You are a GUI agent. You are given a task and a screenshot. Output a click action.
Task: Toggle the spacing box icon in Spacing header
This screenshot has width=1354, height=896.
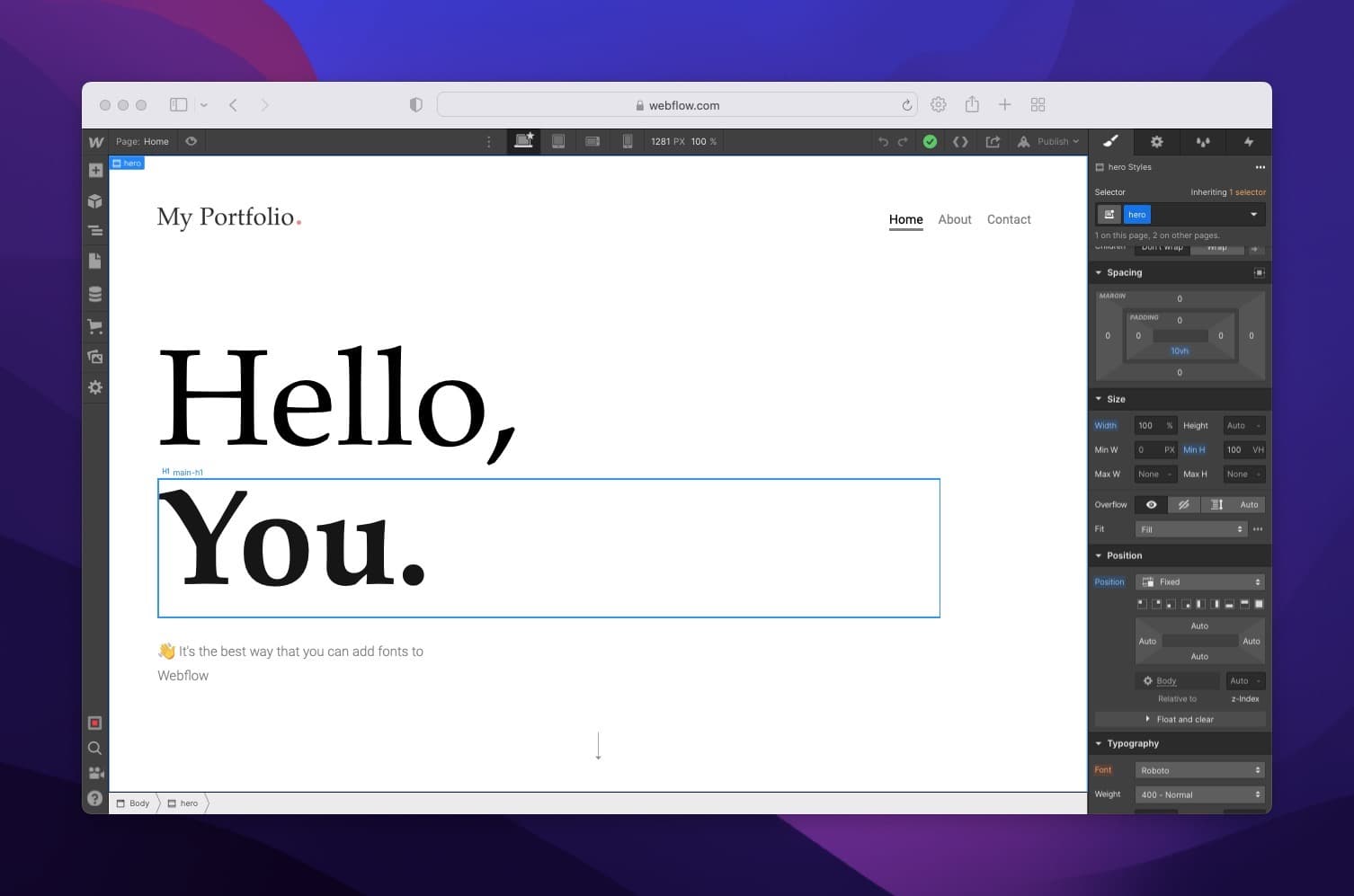pos(1259,272)
